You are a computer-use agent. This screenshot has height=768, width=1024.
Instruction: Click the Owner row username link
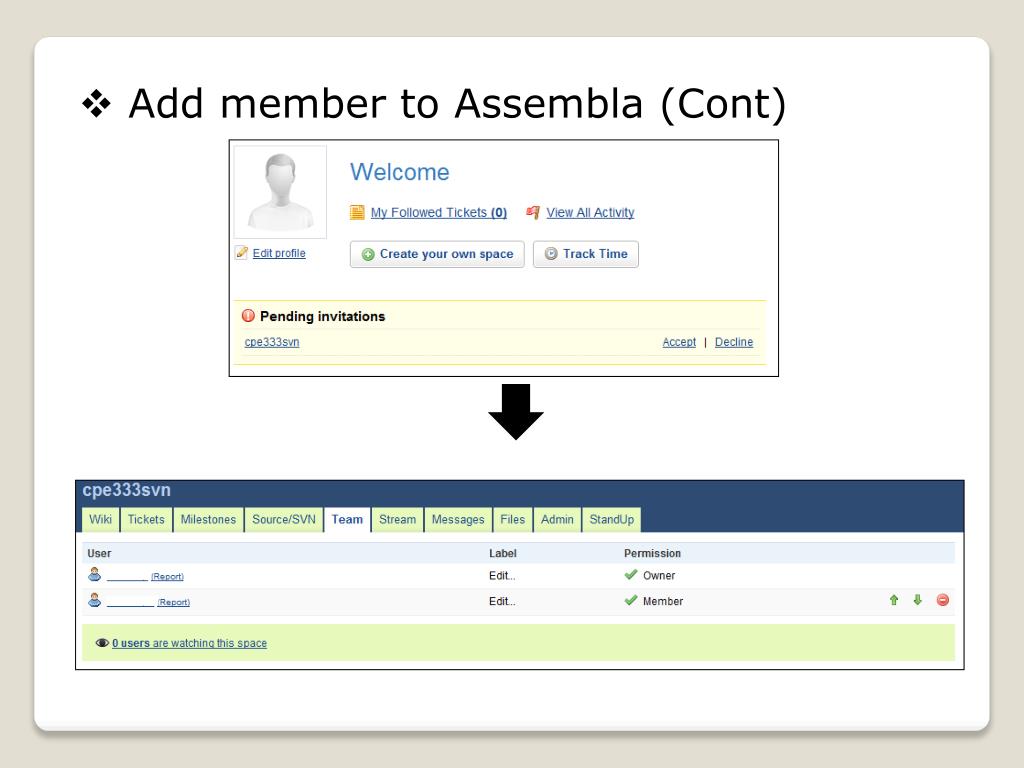(127, 577)
